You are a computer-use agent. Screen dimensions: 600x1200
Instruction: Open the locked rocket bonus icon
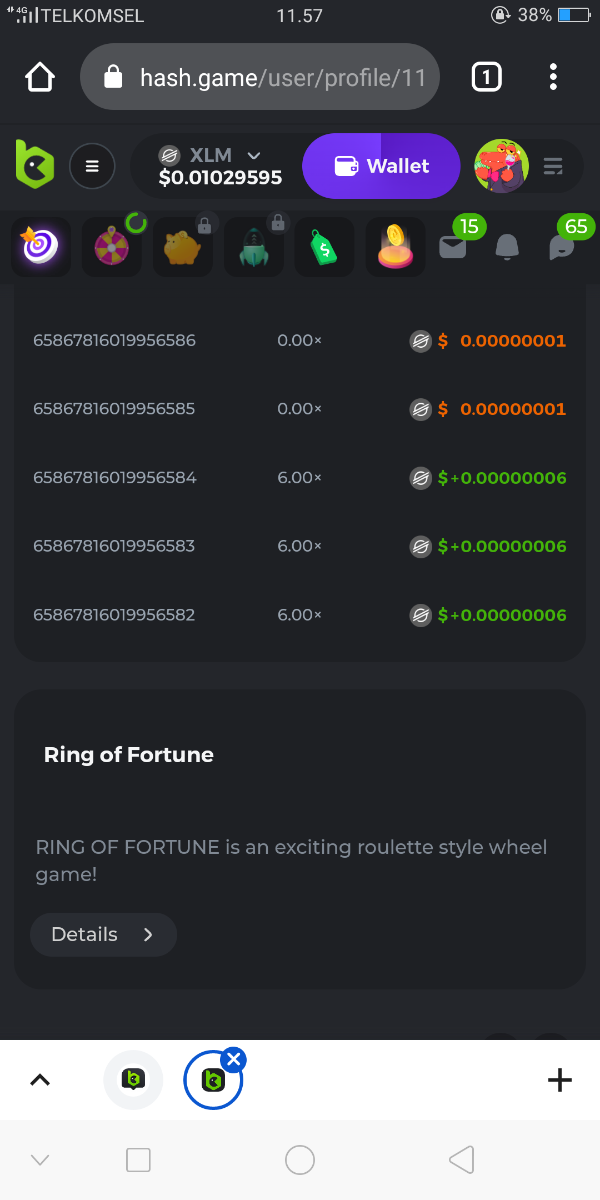(254, 246)
